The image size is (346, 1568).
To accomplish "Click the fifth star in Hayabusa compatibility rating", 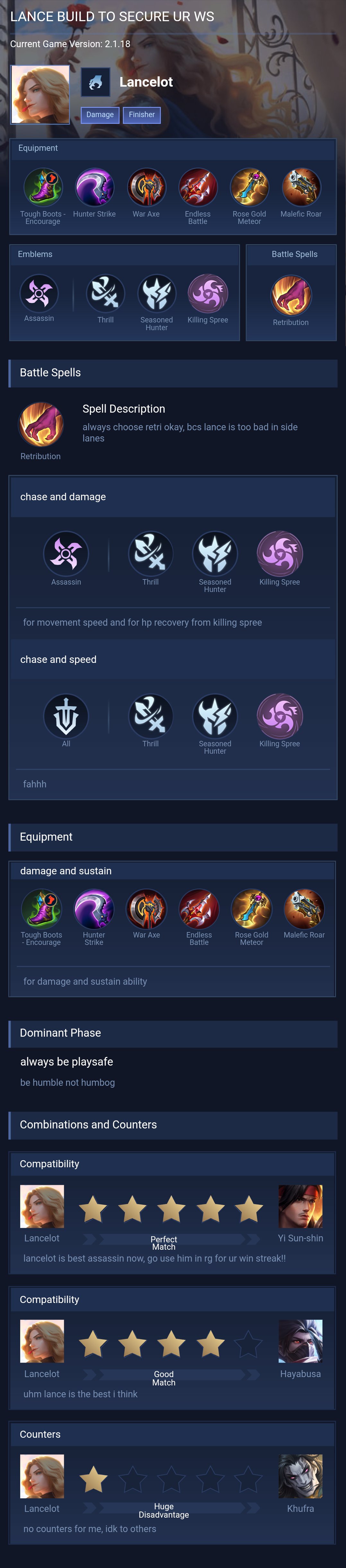I will pyautogui.click(x=248, y=1343).
